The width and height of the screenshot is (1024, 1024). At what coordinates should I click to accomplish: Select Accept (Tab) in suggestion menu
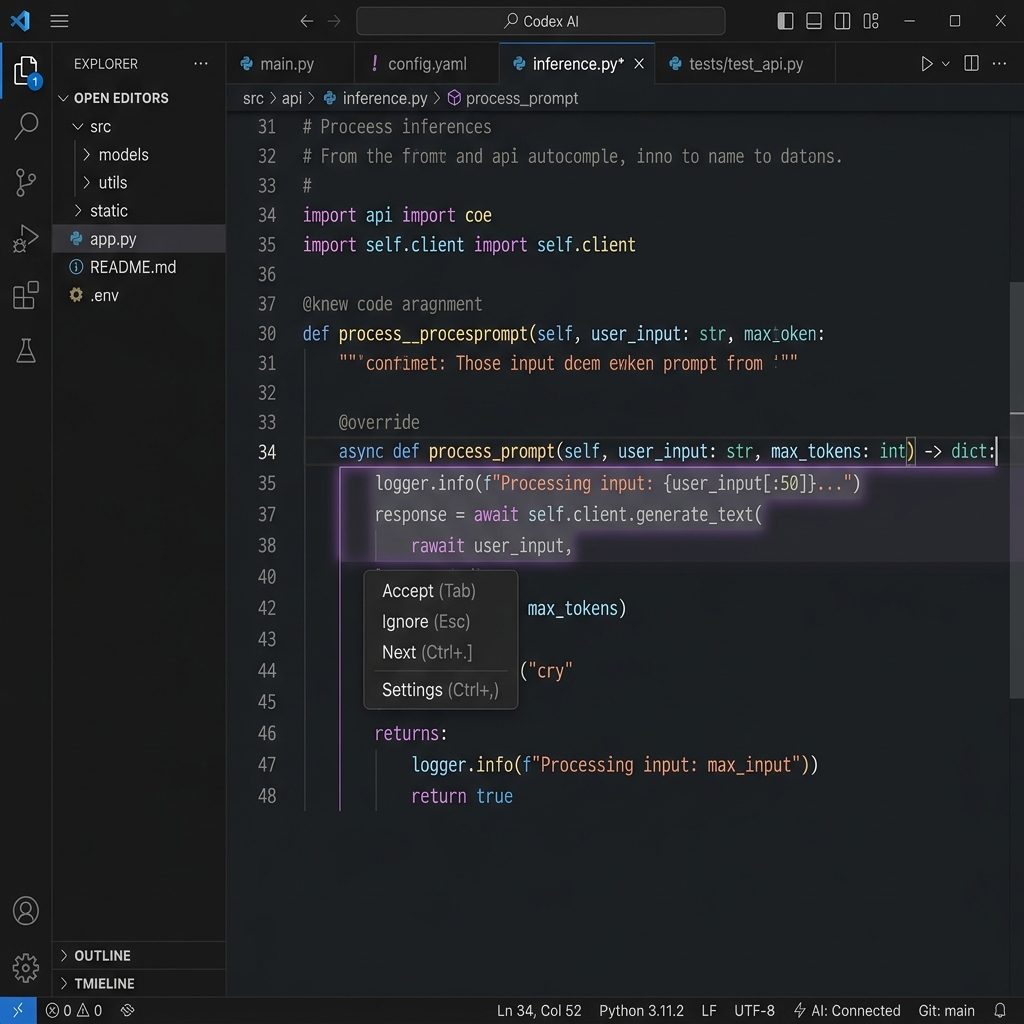click(x=428, y=590)
